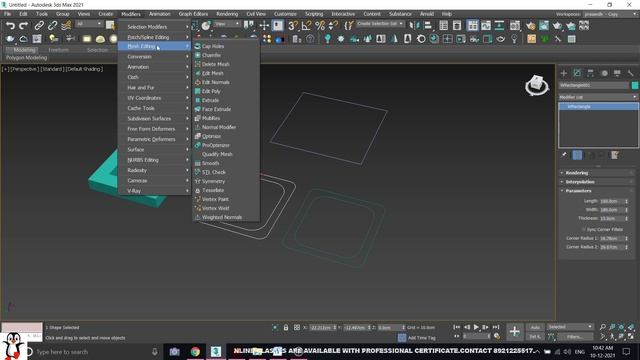640x360 pixels.
Task: Open the key Filters button
Action: click(x=575, y=336)
